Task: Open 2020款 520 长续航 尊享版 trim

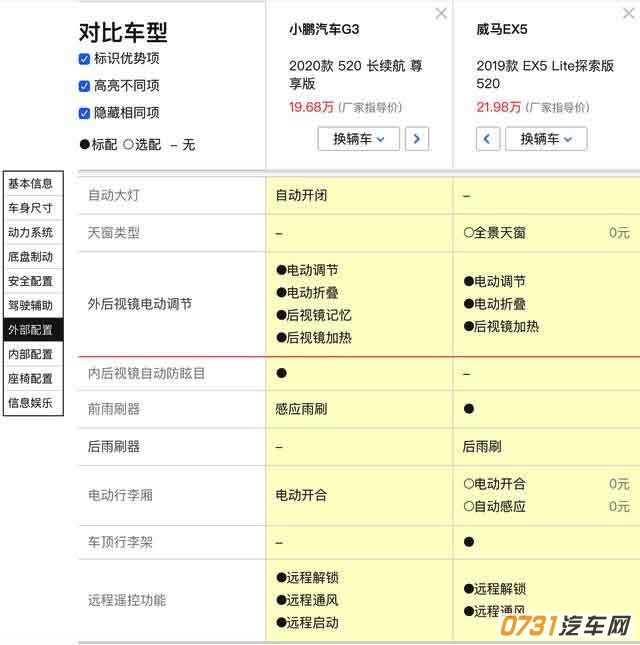Action: pyautogui.click(x=355, y=74)
